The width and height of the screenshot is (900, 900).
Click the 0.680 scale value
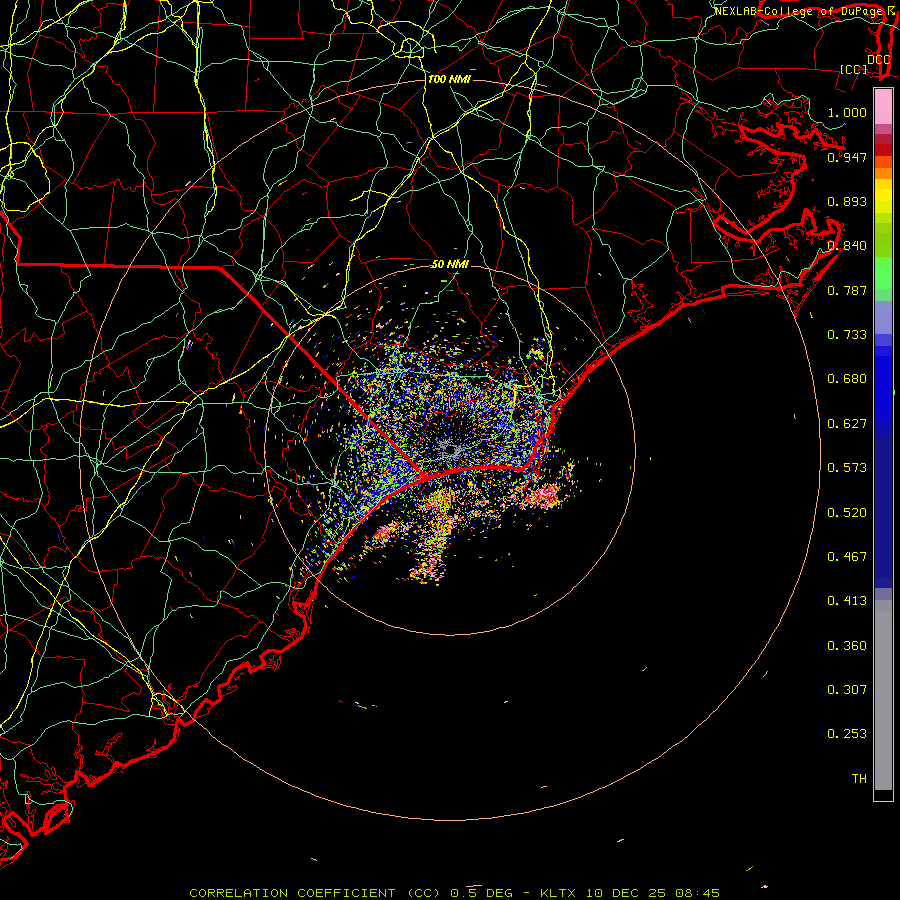tap(847, 379)
